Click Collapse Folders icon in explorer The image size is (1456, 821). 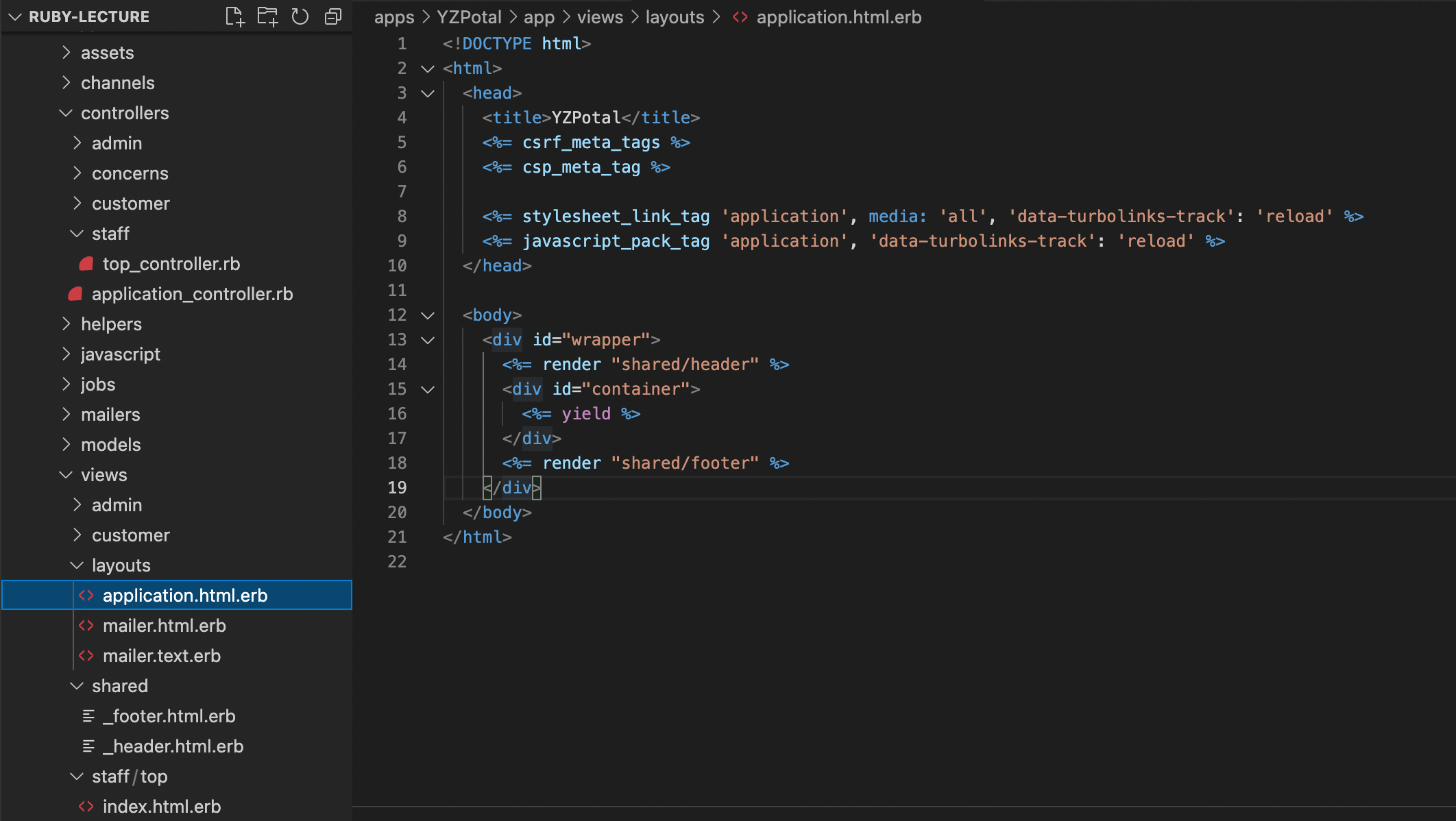pyautogui.click(x=333, y=16)
